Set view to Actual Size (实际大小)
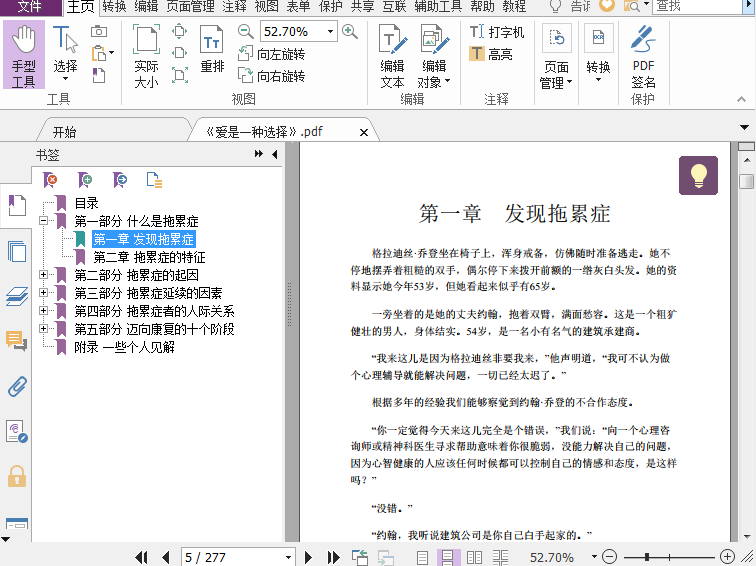The width and height of the screenshot is (756, 566). click(146, 55)
